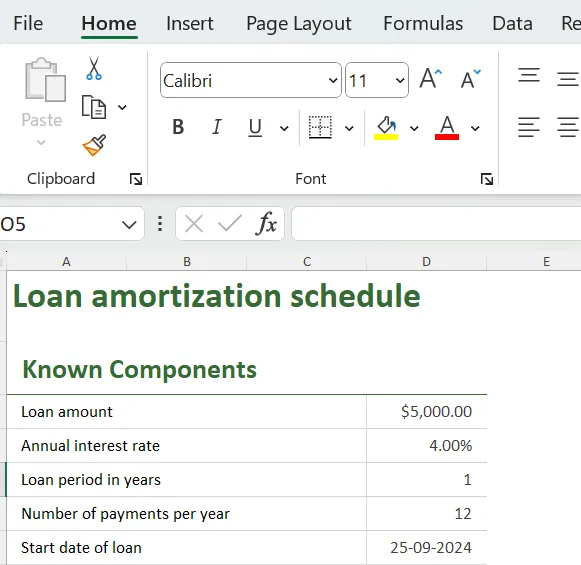
Task: Select column A header
Action: (66, 262)
